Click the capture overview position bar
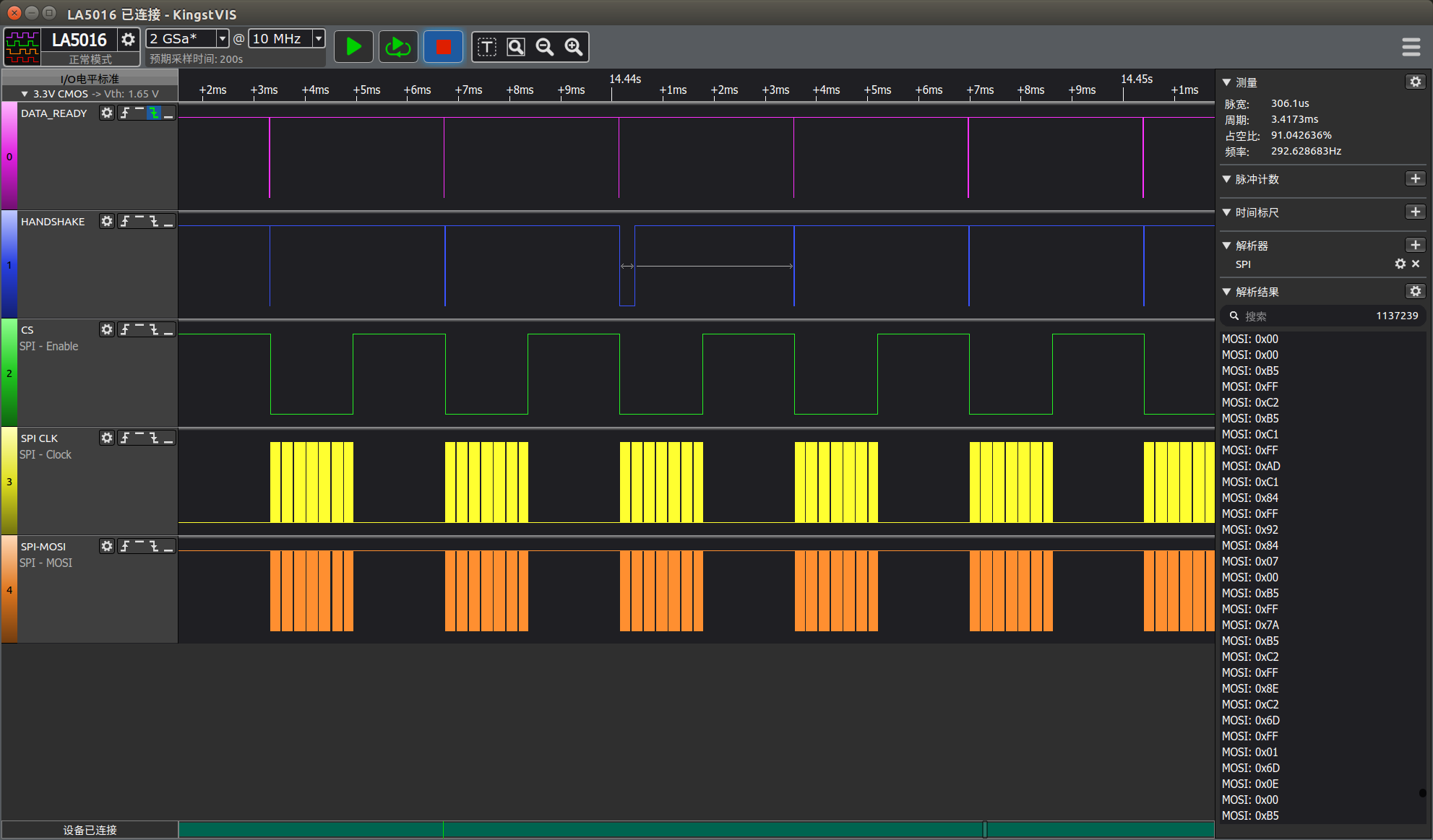Screen dimensions: 1433x840 [x=696, y=829]
